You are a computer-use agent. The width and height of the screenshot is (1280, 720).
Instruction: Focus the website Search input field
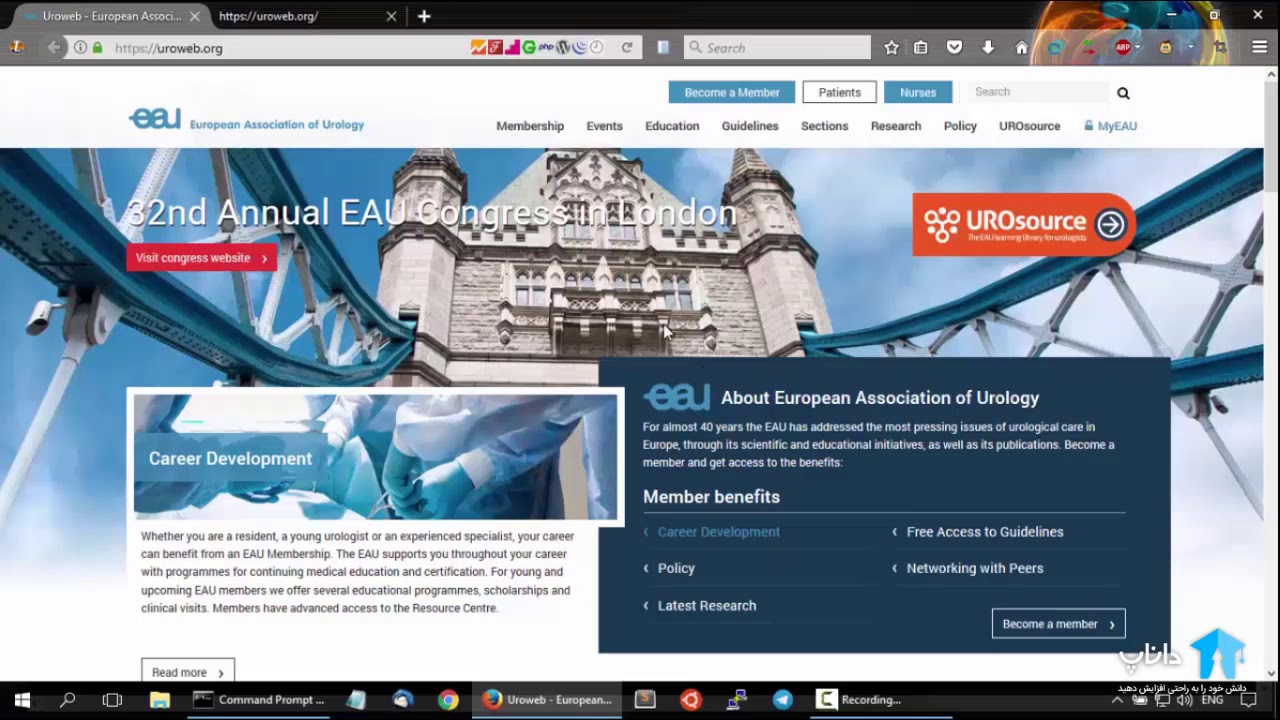pyautogui.click(x=1036, y=92)
